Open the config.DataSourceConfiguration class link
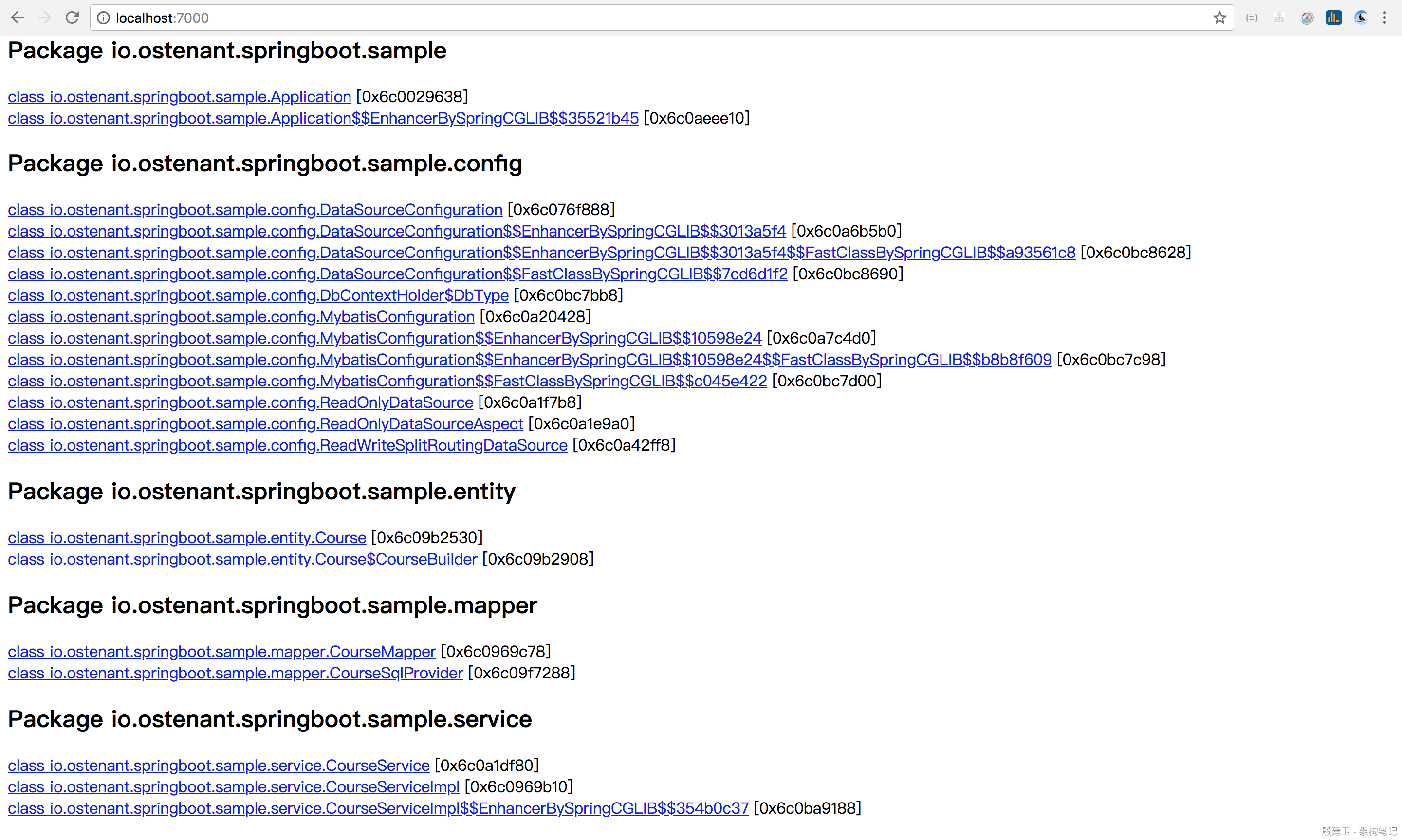This screenshot has height=840, width=1402. coord(255,210)
